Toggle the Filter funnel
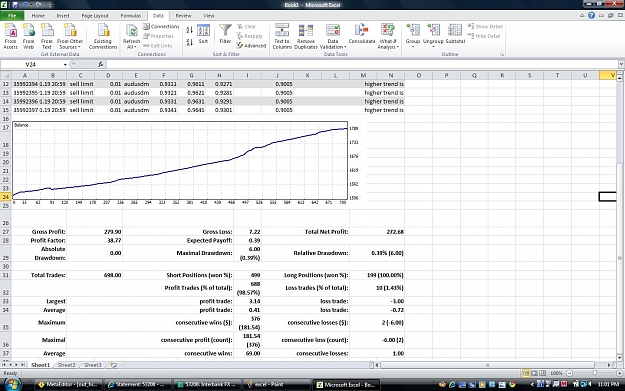Image resolution: width=625 pixels, height=391 pixels. 225,34
